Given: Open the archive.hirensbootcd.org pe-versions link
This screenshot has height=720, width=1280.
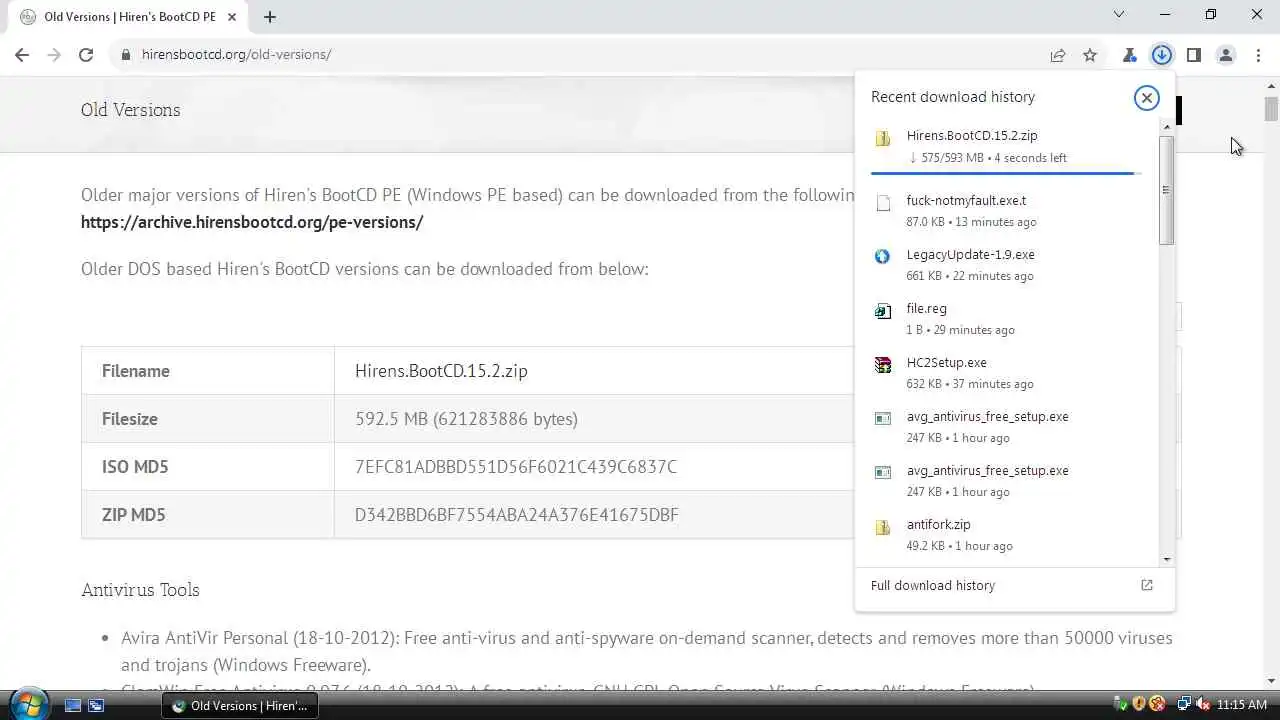Looking at the screenshot, I should (x=252, y=222).
